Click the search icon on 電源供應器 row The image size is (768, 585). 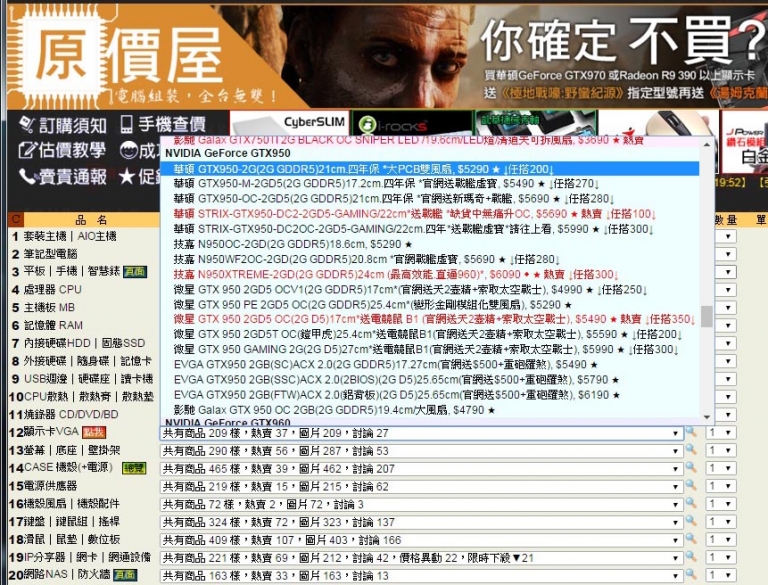691,485
